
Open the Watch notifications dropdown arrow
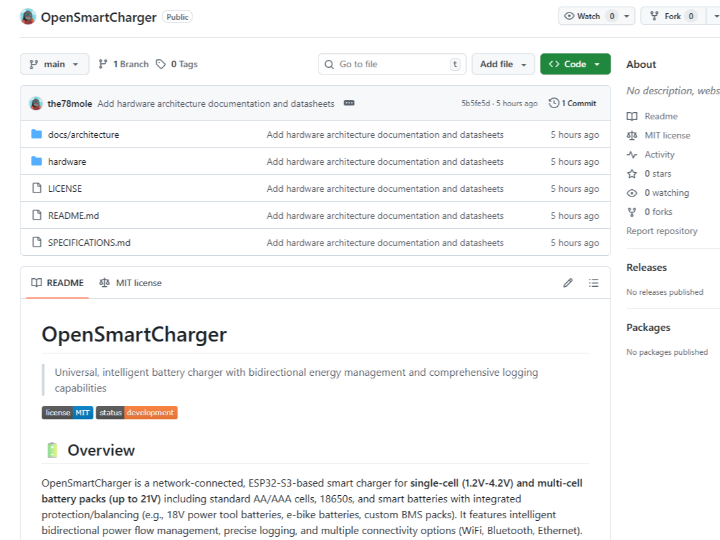(x=627, y=16)
